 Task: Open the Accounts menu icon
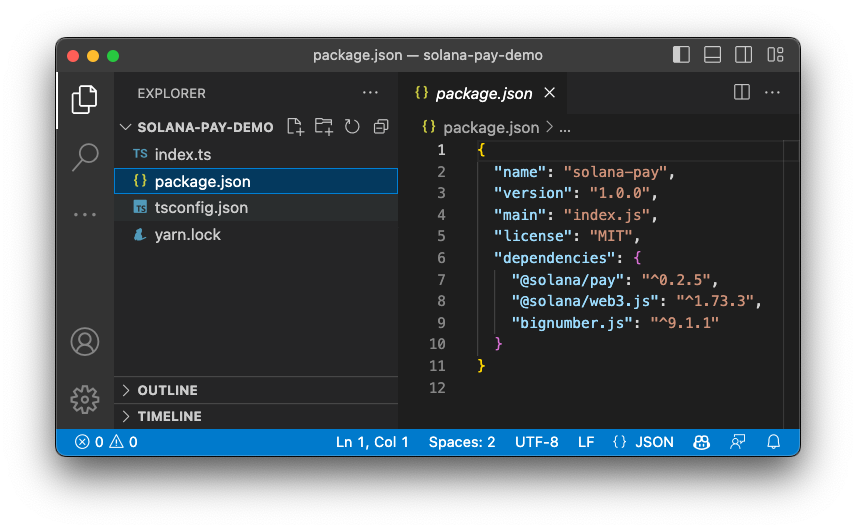(85, 342)
